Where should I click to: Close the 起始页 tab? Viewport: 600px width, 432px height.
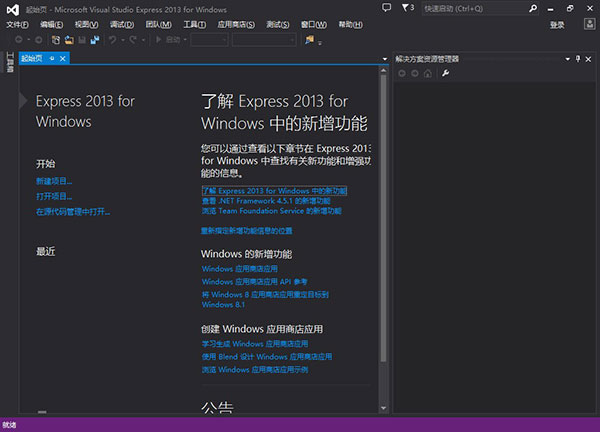pyautogui.click(x=63, y=58)
